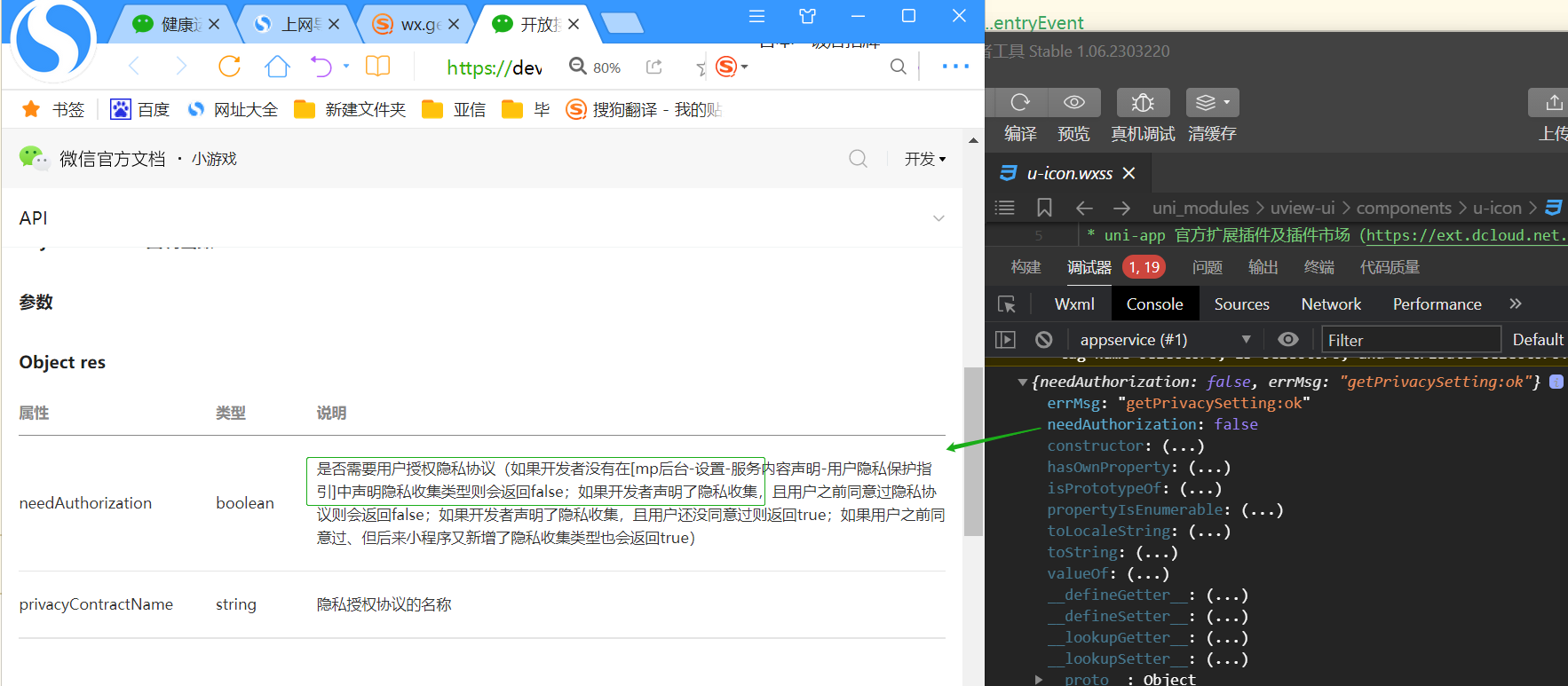Navigate forward with editor right arrow
The width and height of the screenshot is (1568, 686).
(x=1122, y=208)
